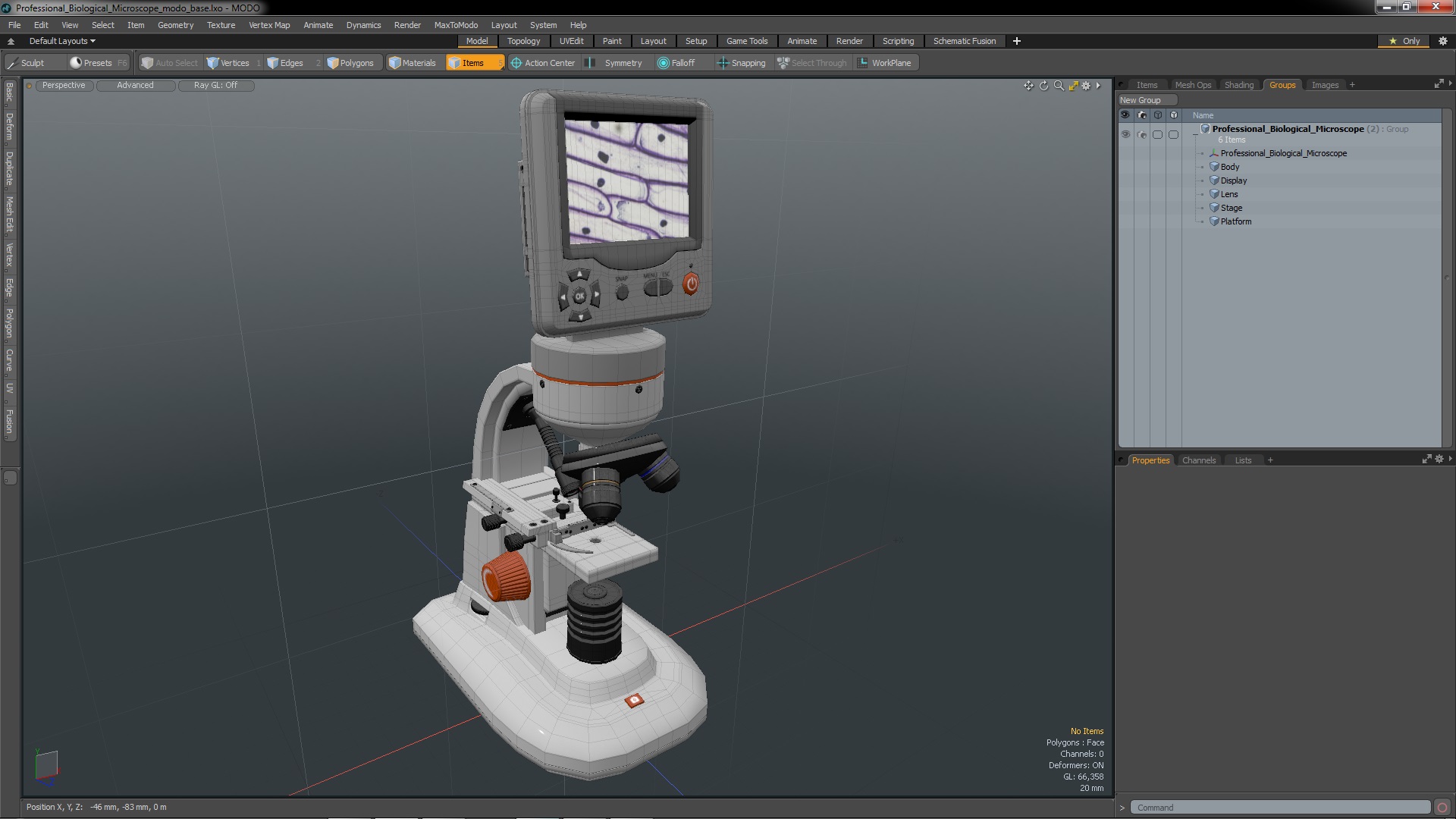
Task: Expand the command history arrow
Action: [1122, 808]
